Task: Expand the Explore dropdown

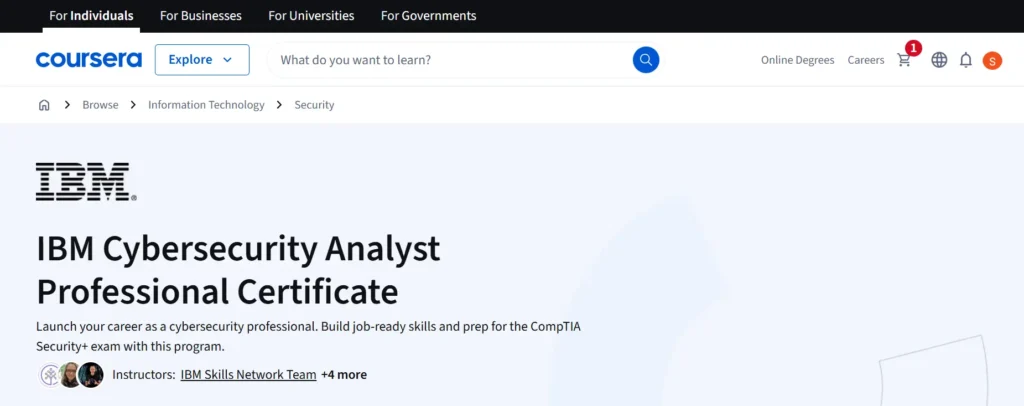Action: [x=202, y=60]
